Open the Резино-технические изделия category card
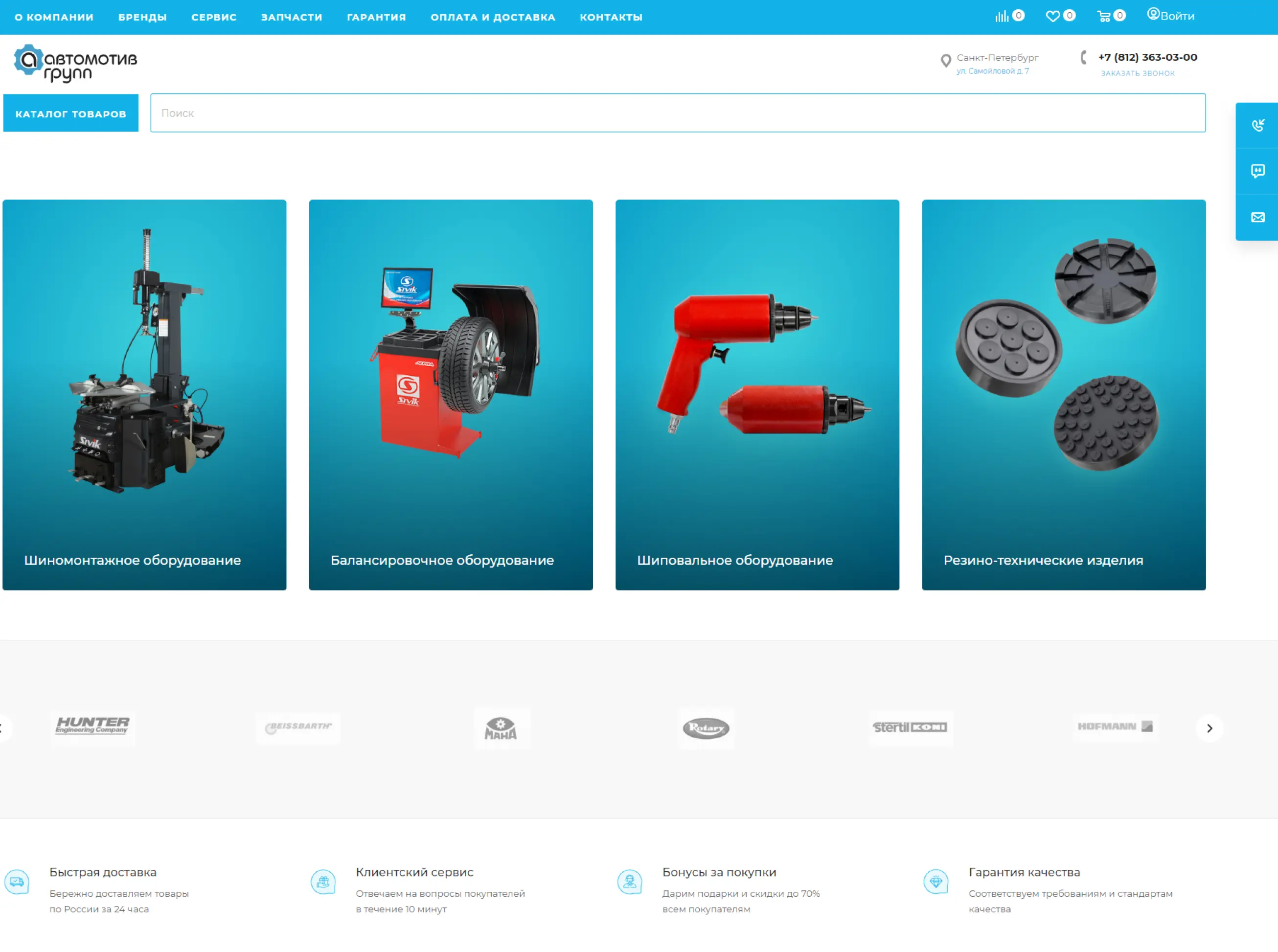 (1063, 395)
